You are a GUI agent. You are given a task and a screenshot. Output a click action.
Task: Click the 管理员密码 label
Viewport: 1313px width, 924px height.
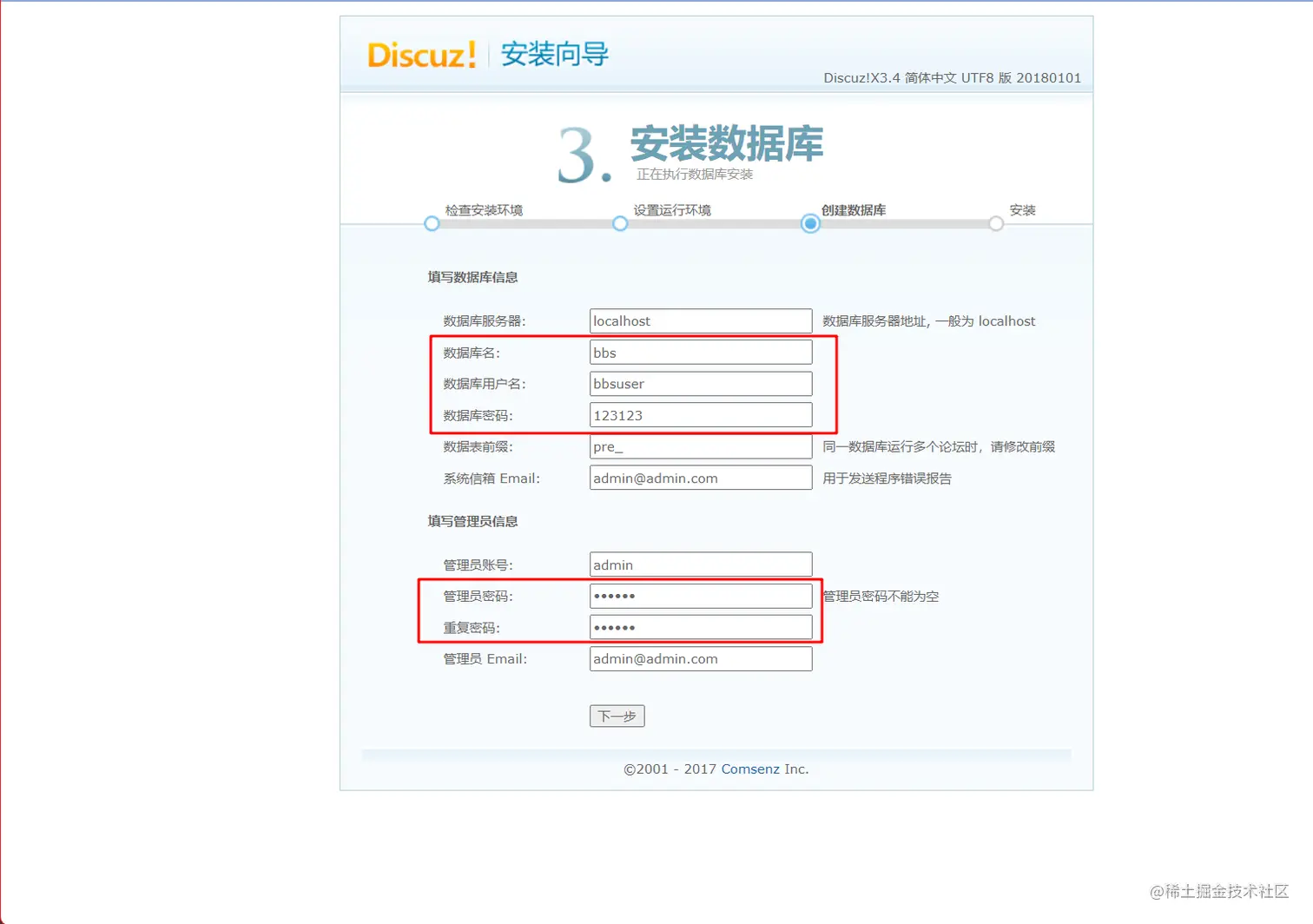[x=478, y=597]
